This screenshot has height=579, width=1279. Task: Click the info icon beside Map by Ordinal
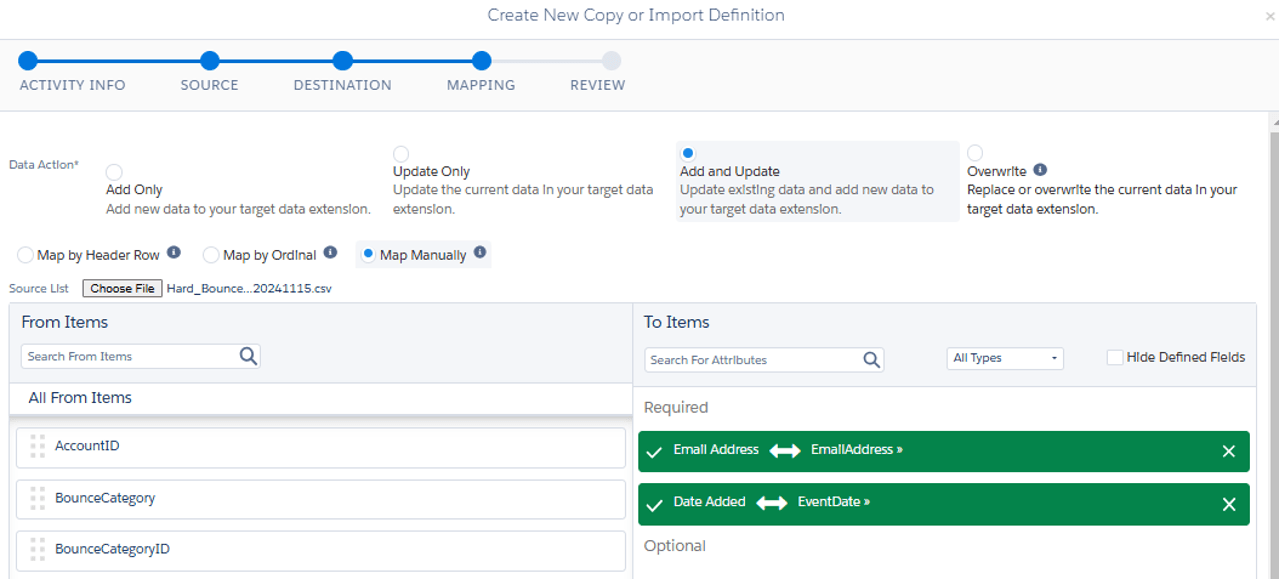pos(330,253)
